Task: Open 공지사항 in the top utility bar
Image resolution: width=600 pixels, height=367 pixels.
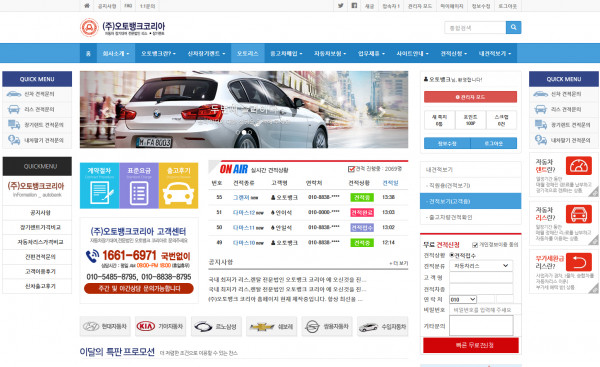Action: 107,6
